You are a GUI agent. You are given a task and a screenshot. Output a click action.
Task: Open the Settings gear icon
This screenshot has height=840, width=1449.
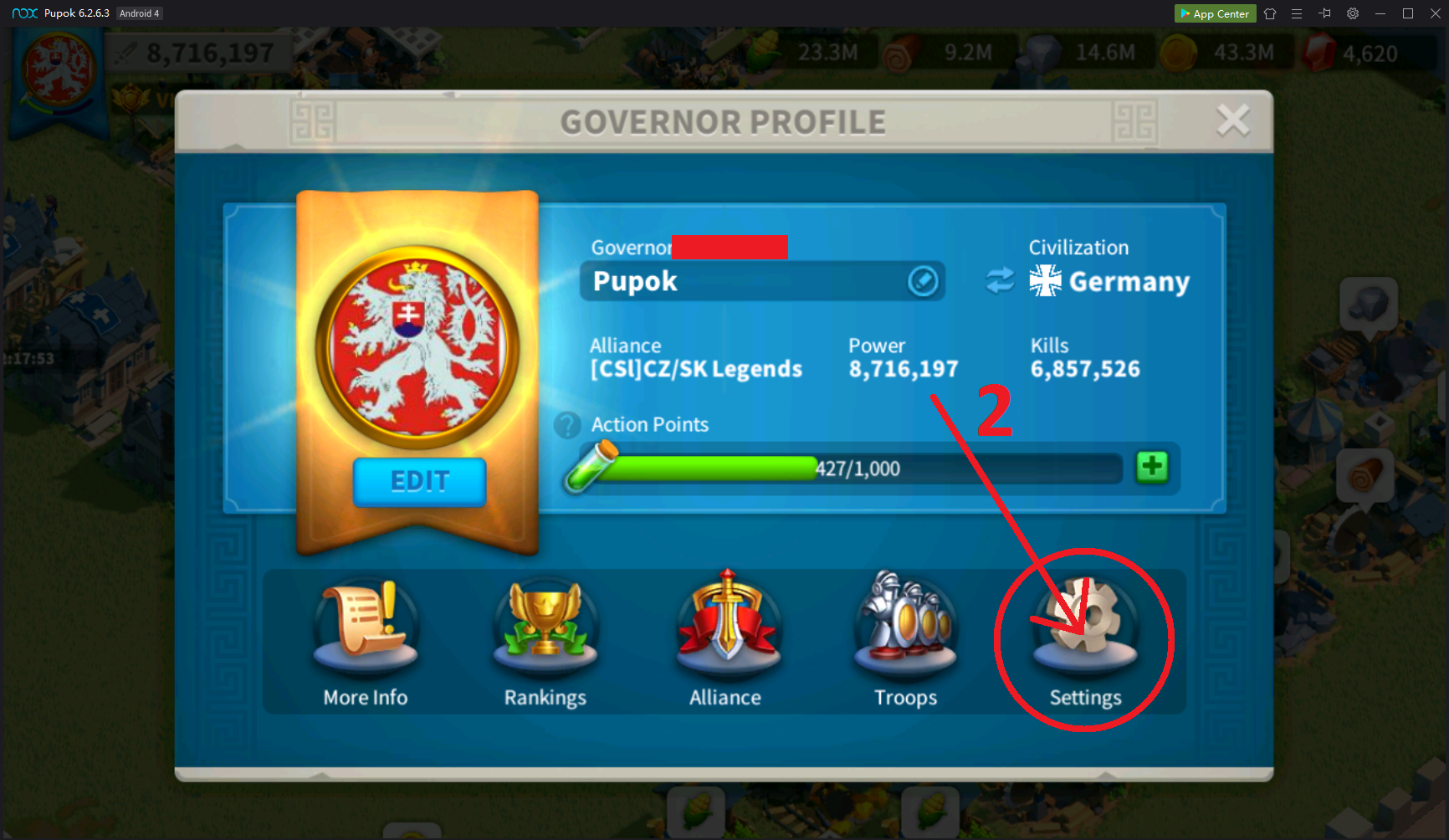[1084, 627]
